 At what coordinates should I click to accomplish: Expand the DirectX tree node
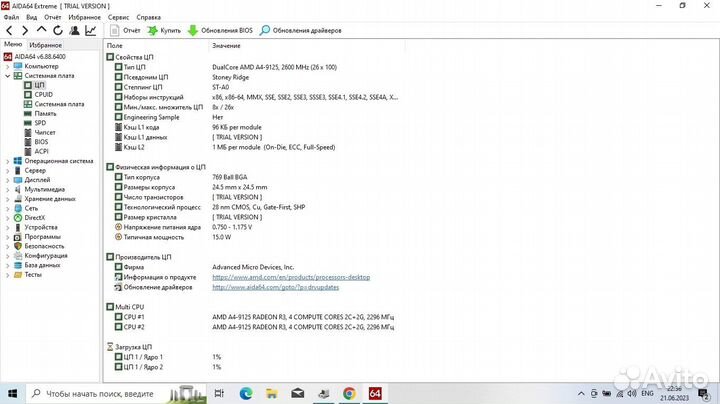[7, 218]
